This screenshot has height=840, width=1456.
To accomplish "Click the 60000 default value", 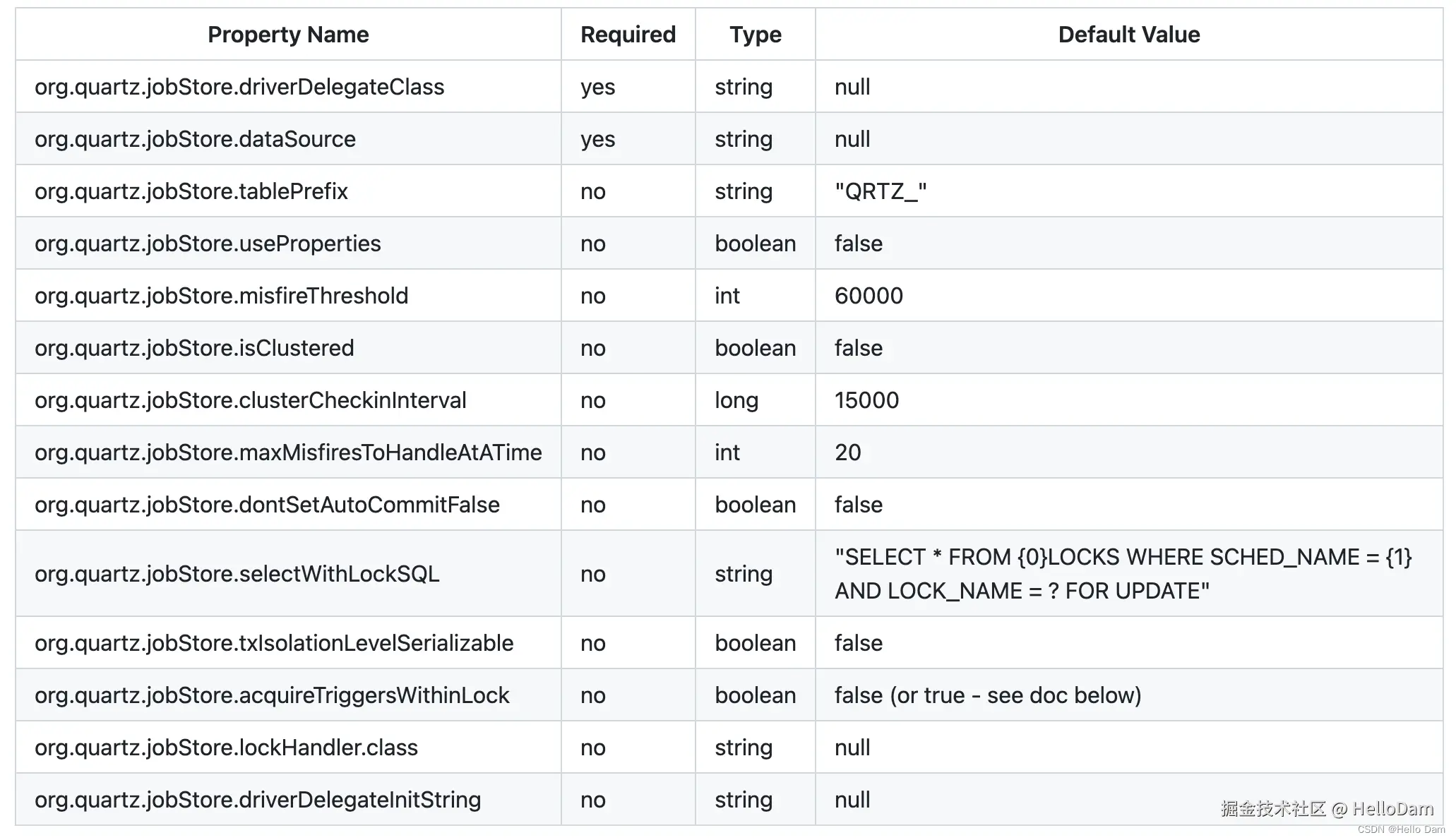I will point(869,296).
